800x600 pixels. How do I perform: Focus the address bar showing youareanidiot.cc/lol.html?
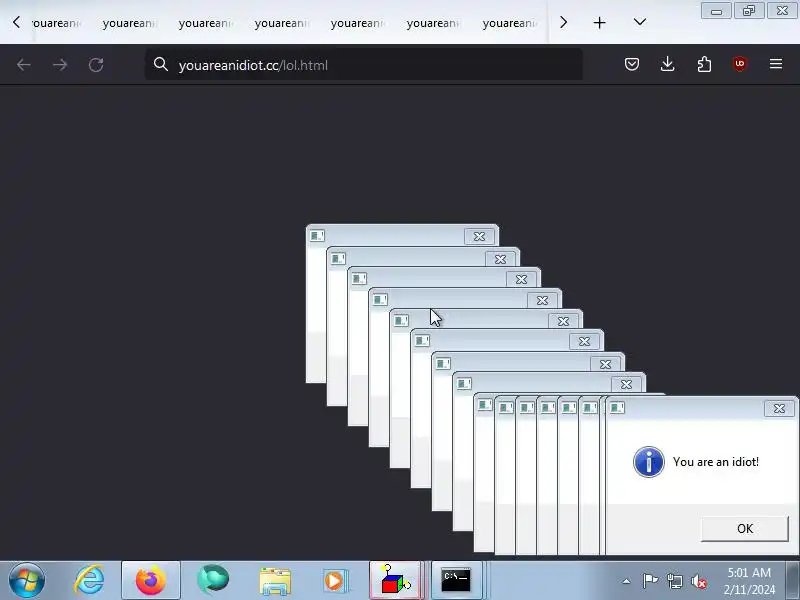pyautogui.click(x=364, y=65)
